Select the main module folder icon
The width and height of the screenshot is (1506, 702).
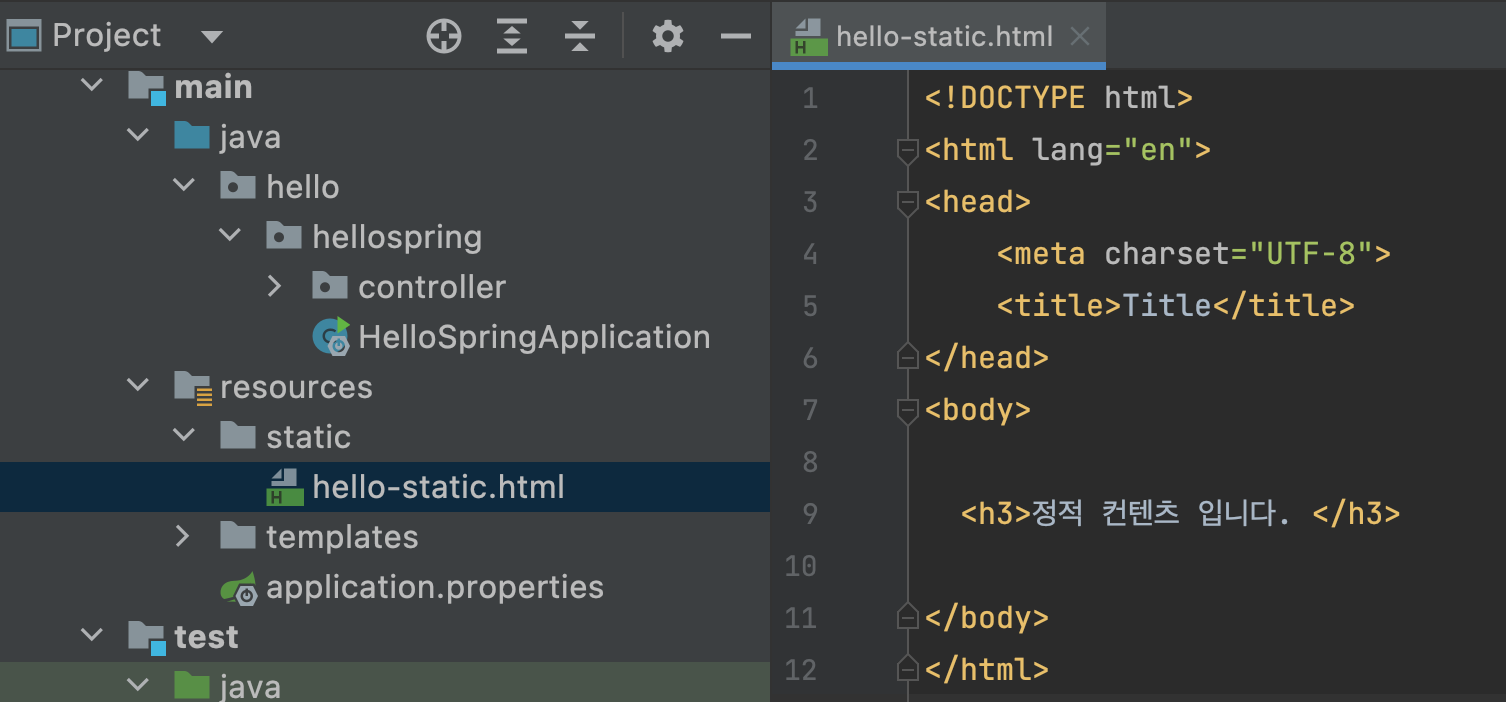147,88
